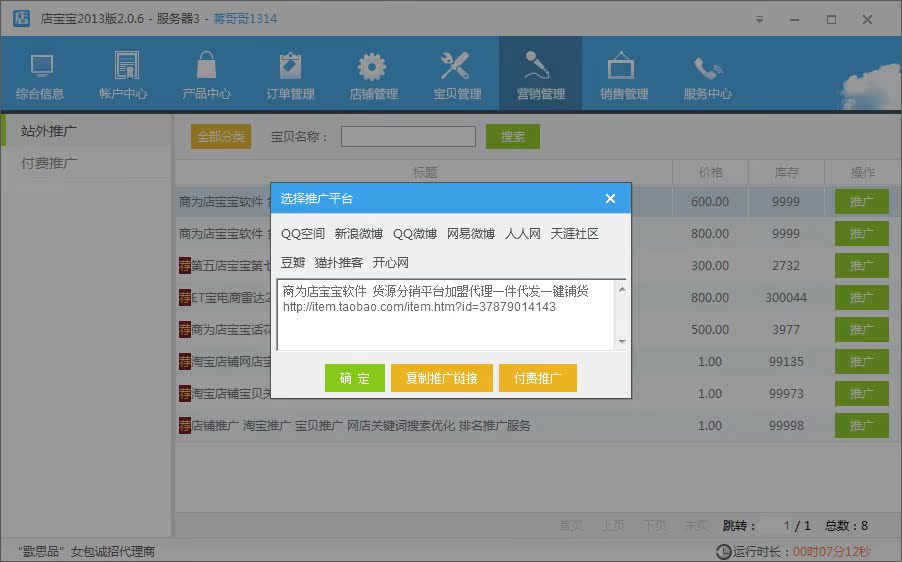Viewport: 902px width, 562px height.
Task: Click the 全部分类 button
Action: pyautogui.click(x=221, y=136)
